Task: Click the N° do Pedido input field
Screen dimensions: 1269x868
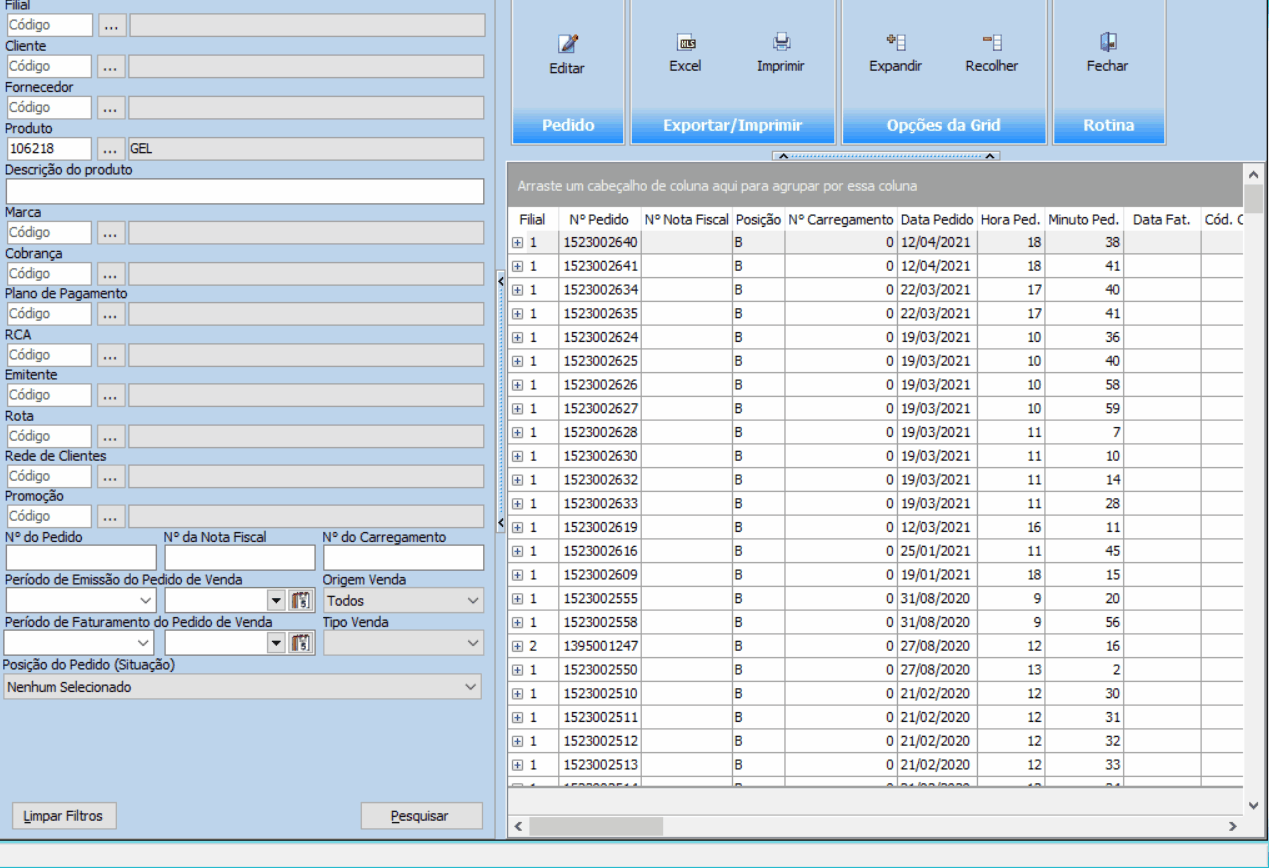Action: [x=81, y=558]
